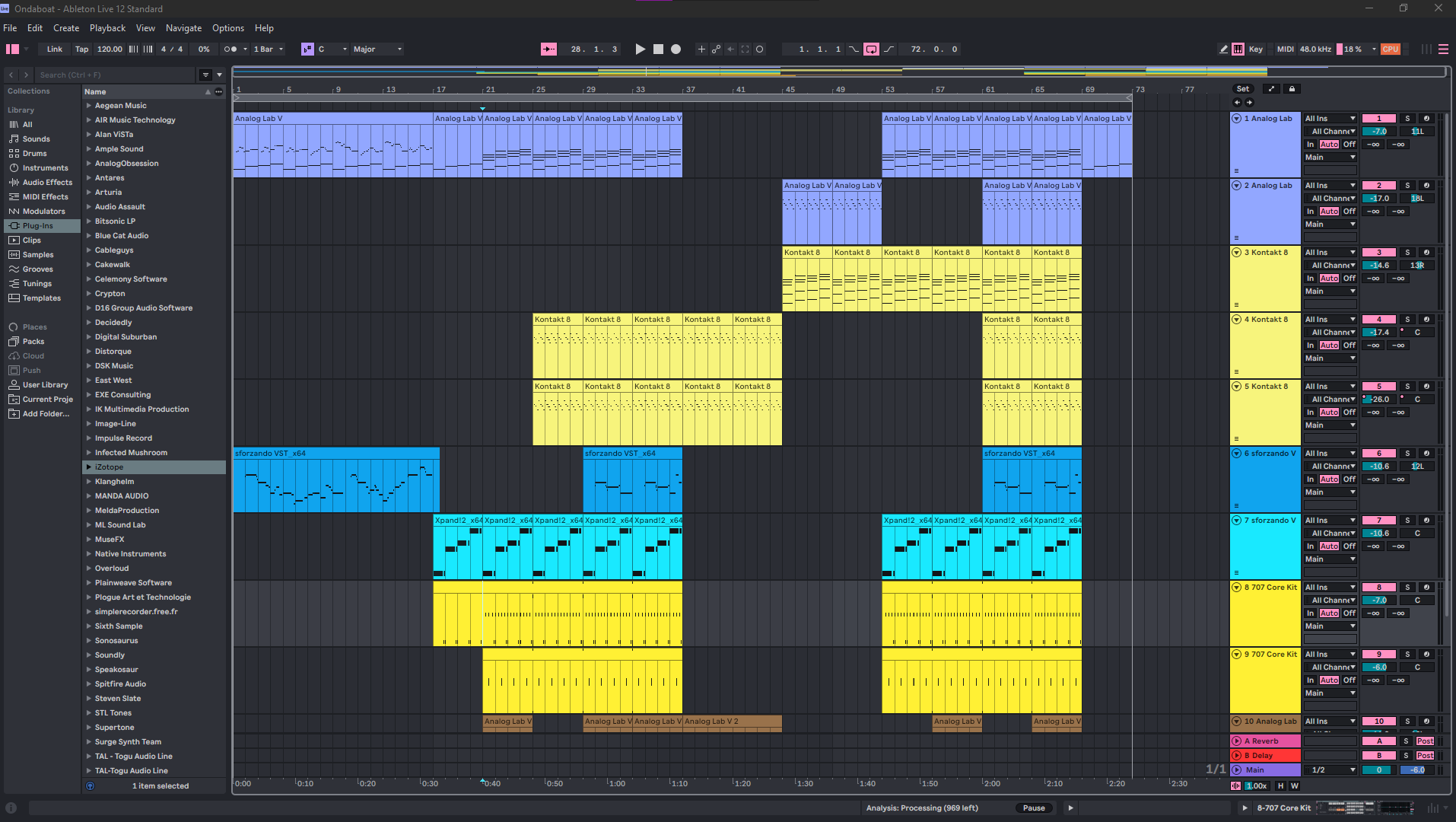
Task: Solo track 1 Analog Lab
Action: (x=1407, y=119)
